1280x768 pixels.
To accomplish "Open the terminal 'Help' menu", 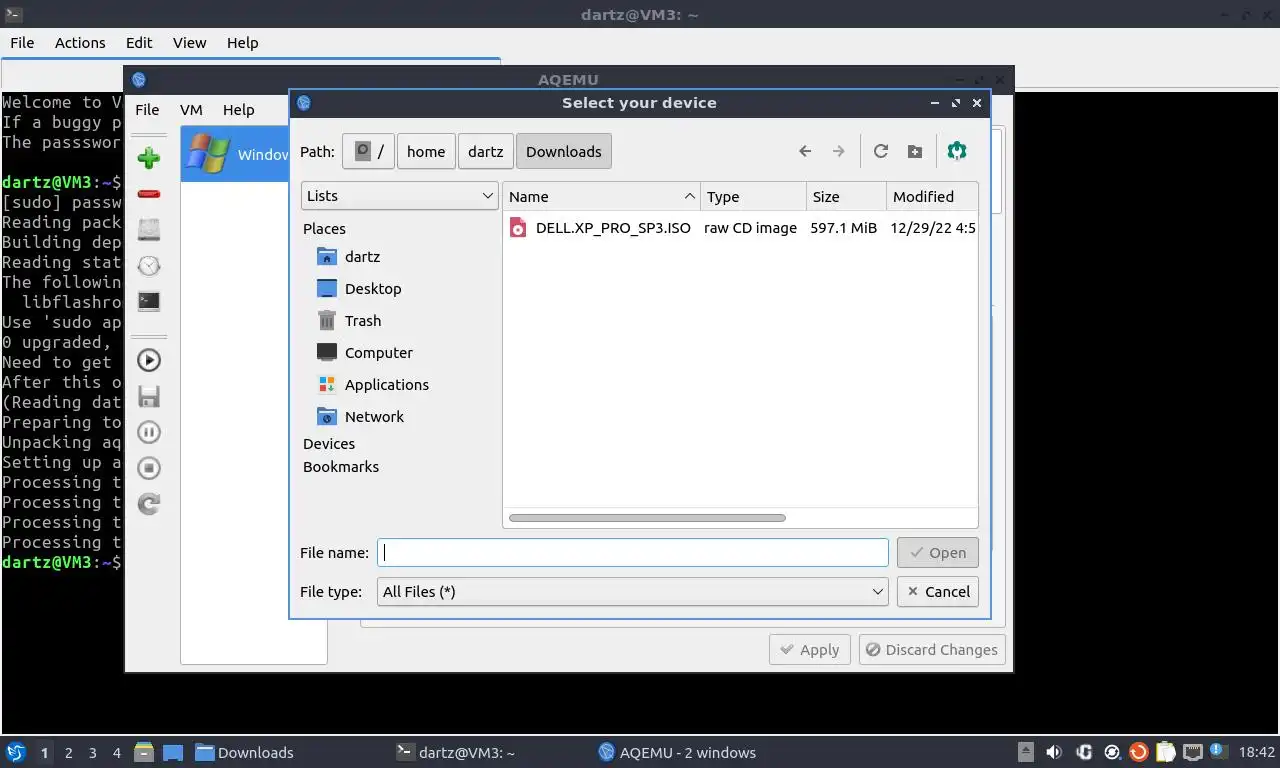I will point(242,42).
